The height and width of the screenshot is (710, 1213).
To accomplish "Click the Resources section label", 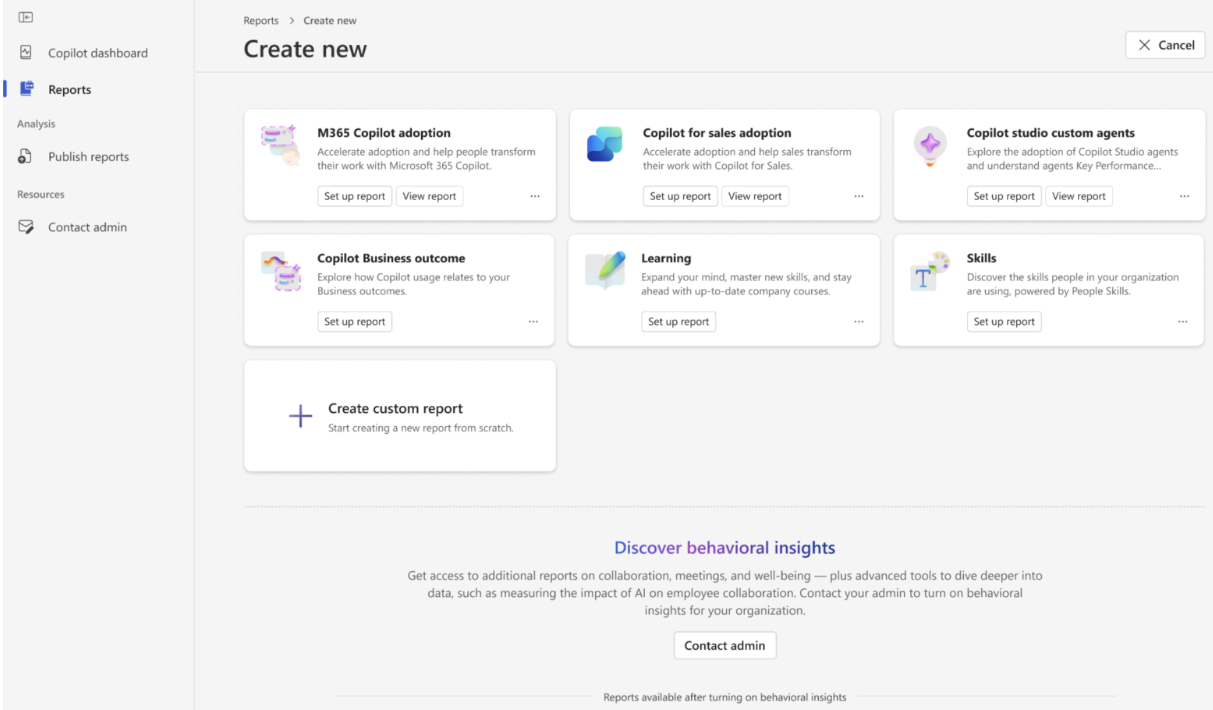I will (x=40, y=195).
